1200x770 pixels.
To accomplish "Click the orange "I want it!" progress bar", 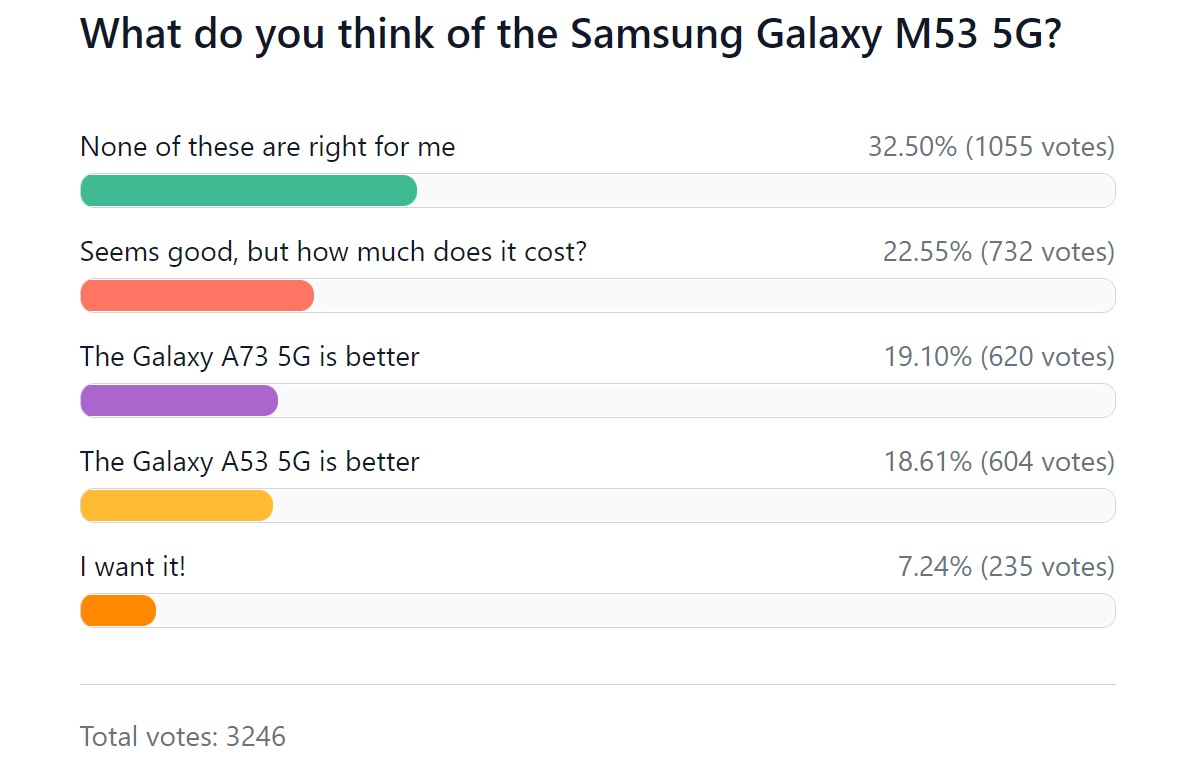I will 118,610.
